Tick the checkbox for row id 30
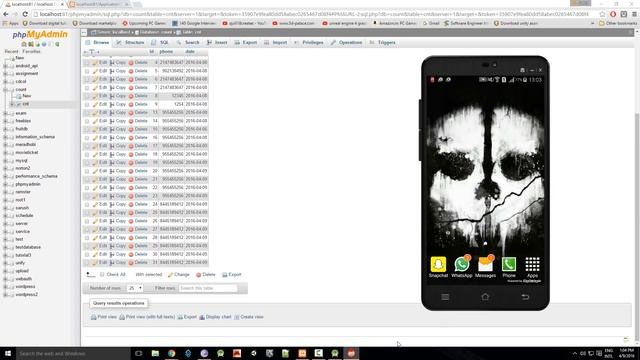Image resolution: width=640 pixels, height=360 pixels. click(87, 254)
